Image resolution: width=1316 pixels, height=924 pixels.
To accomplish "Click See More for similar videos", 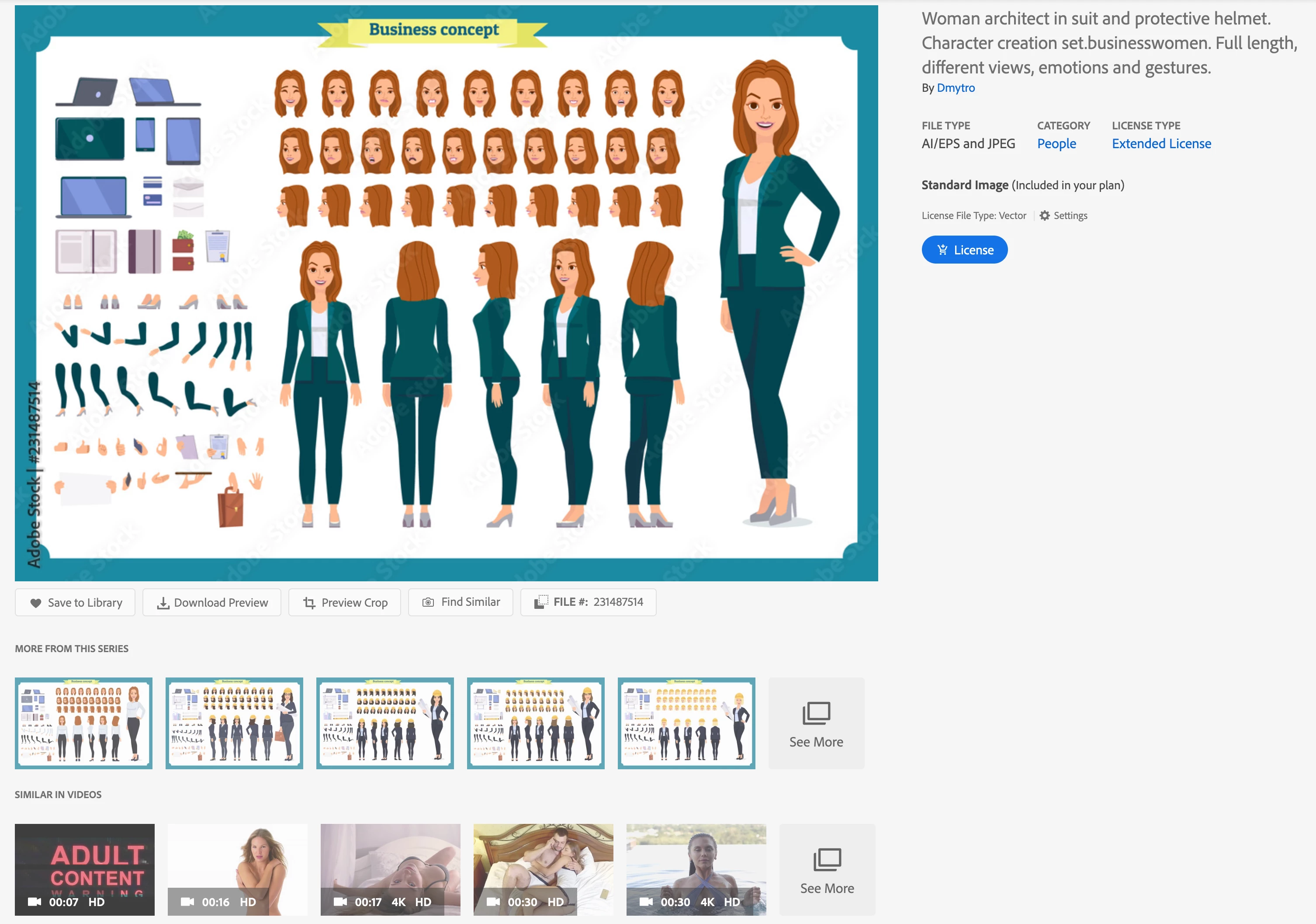I will point(827,869).
